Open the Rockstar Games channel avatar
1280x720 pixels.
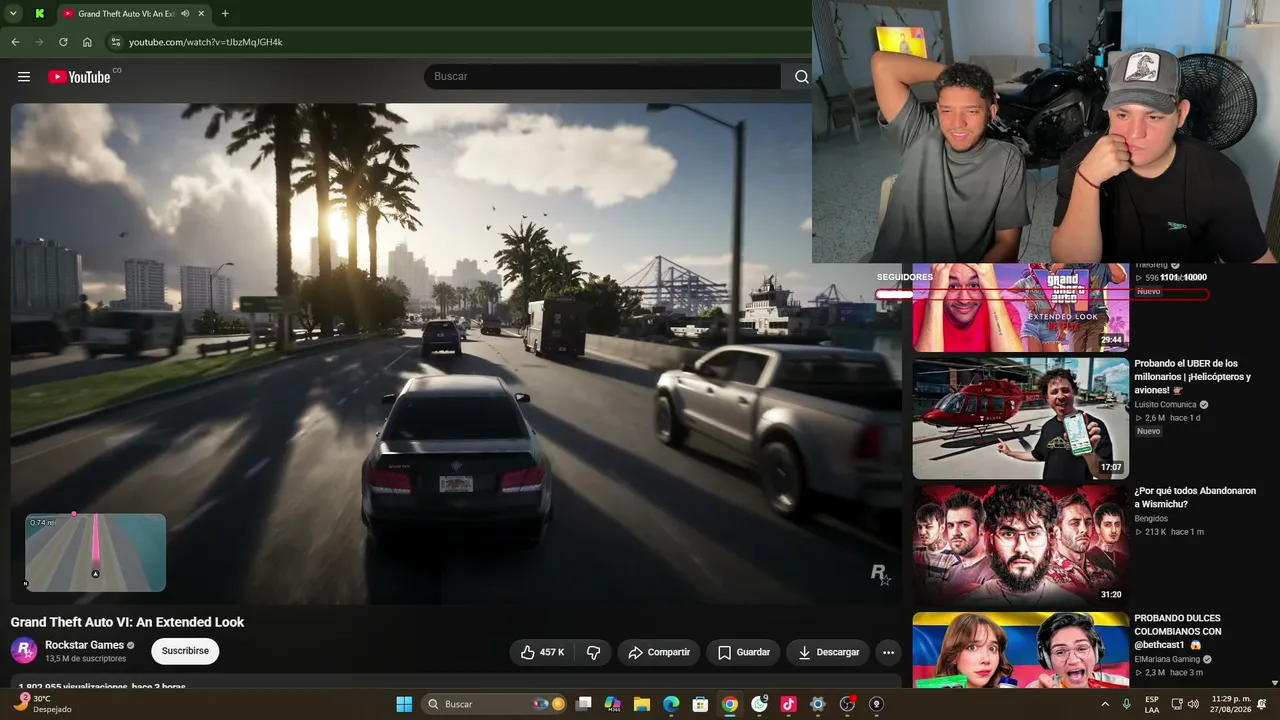24,650
